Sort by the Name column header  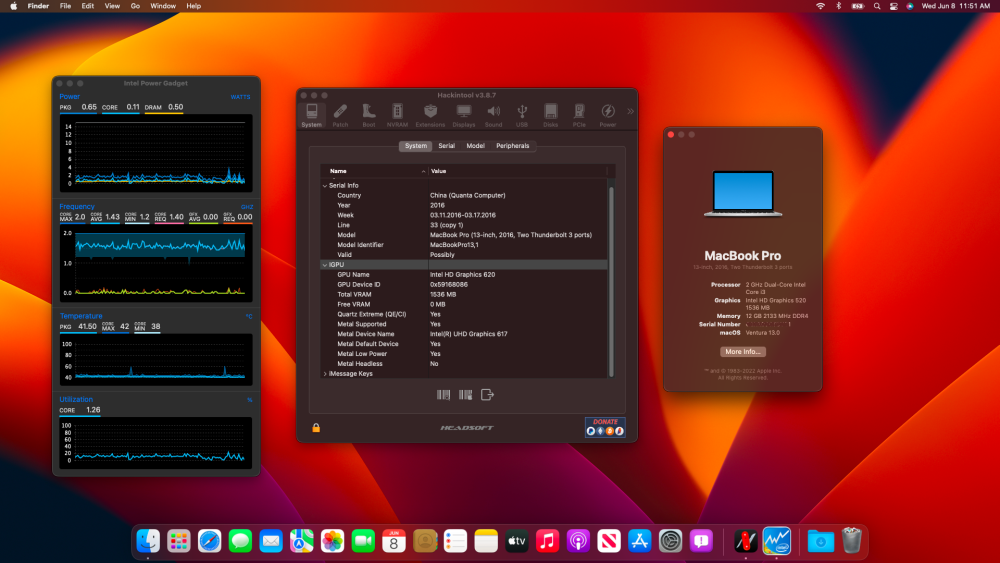tap(374, 171)
